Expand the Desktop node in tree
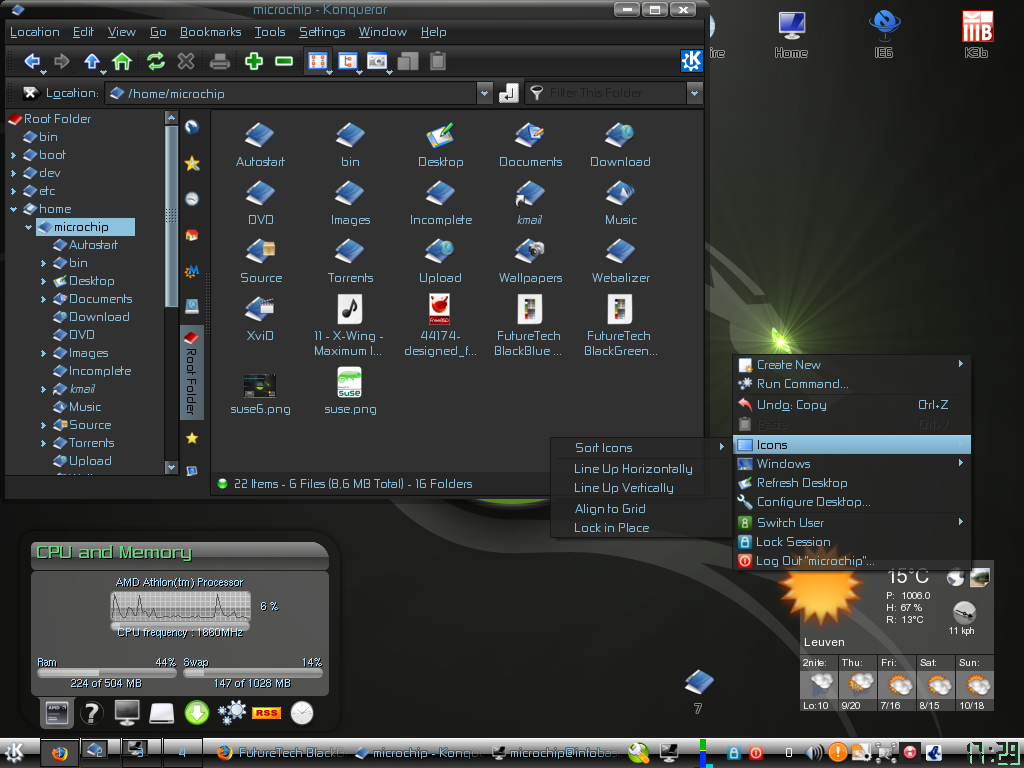The height and width of the screenshot is (768, 1024). (x=44, y=281)
